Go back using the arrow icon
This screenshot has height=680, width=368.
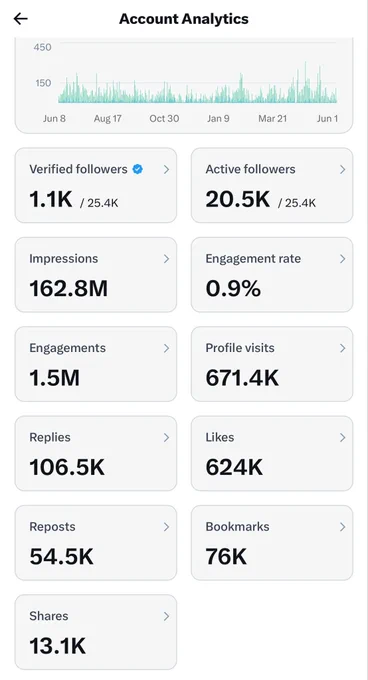(20, 19)
